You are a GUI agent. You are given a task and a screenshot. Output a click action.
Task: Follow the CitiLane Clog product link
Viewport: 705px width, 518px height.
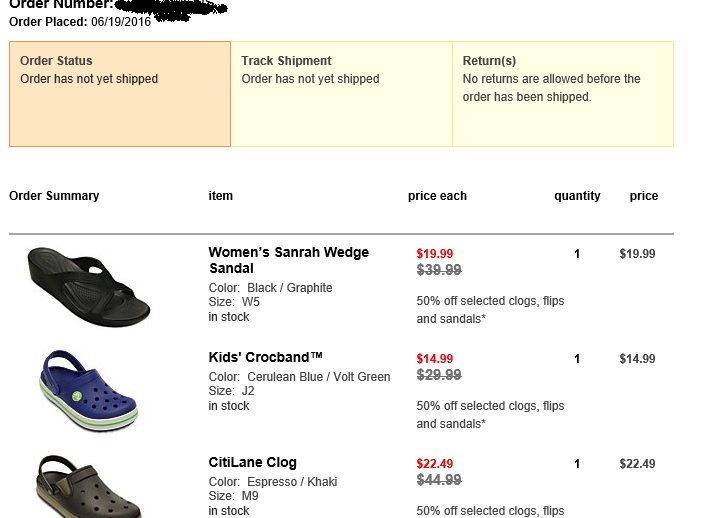[x=252, y=462]
